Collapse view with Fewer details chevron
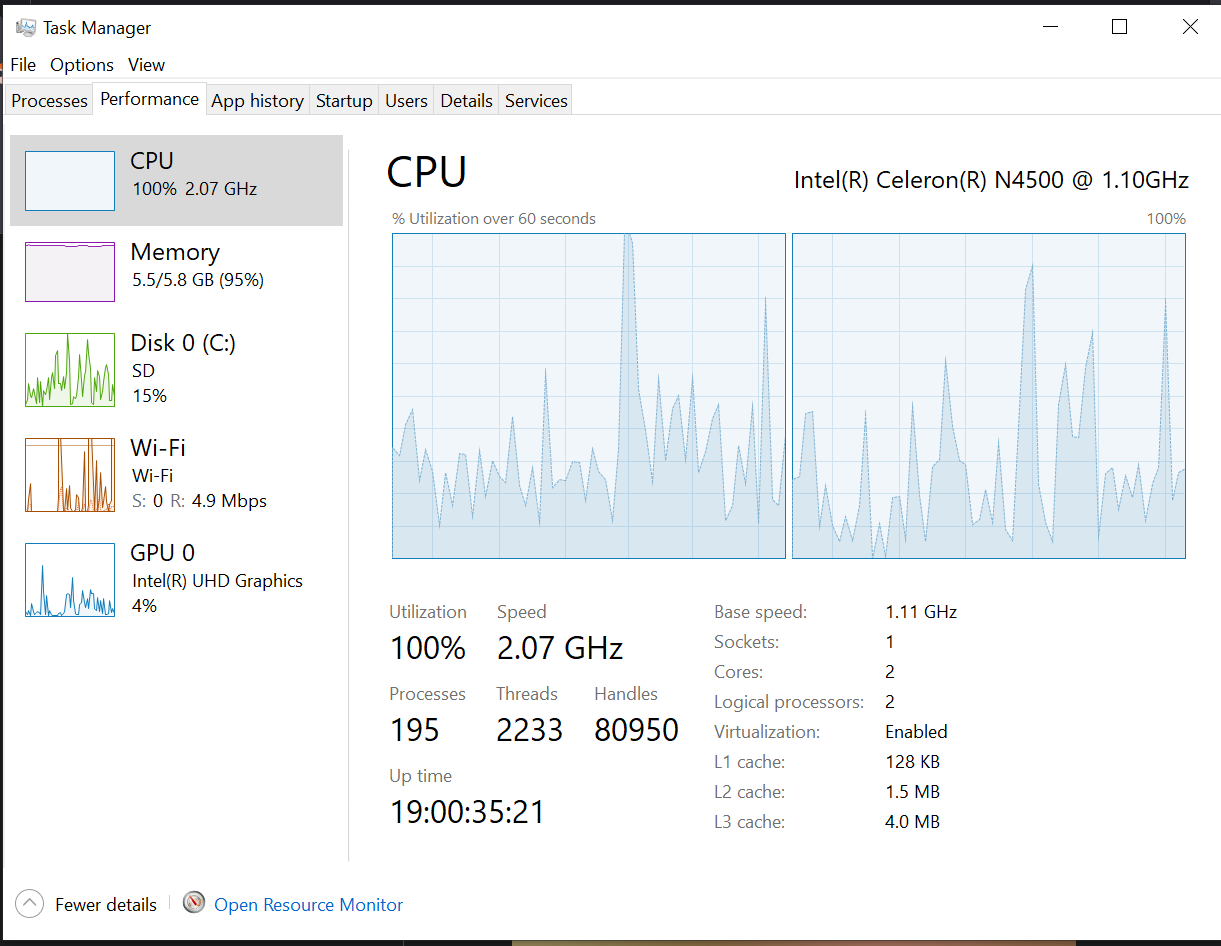Screen dimensions: 1221x946 (x=30, y=904)
